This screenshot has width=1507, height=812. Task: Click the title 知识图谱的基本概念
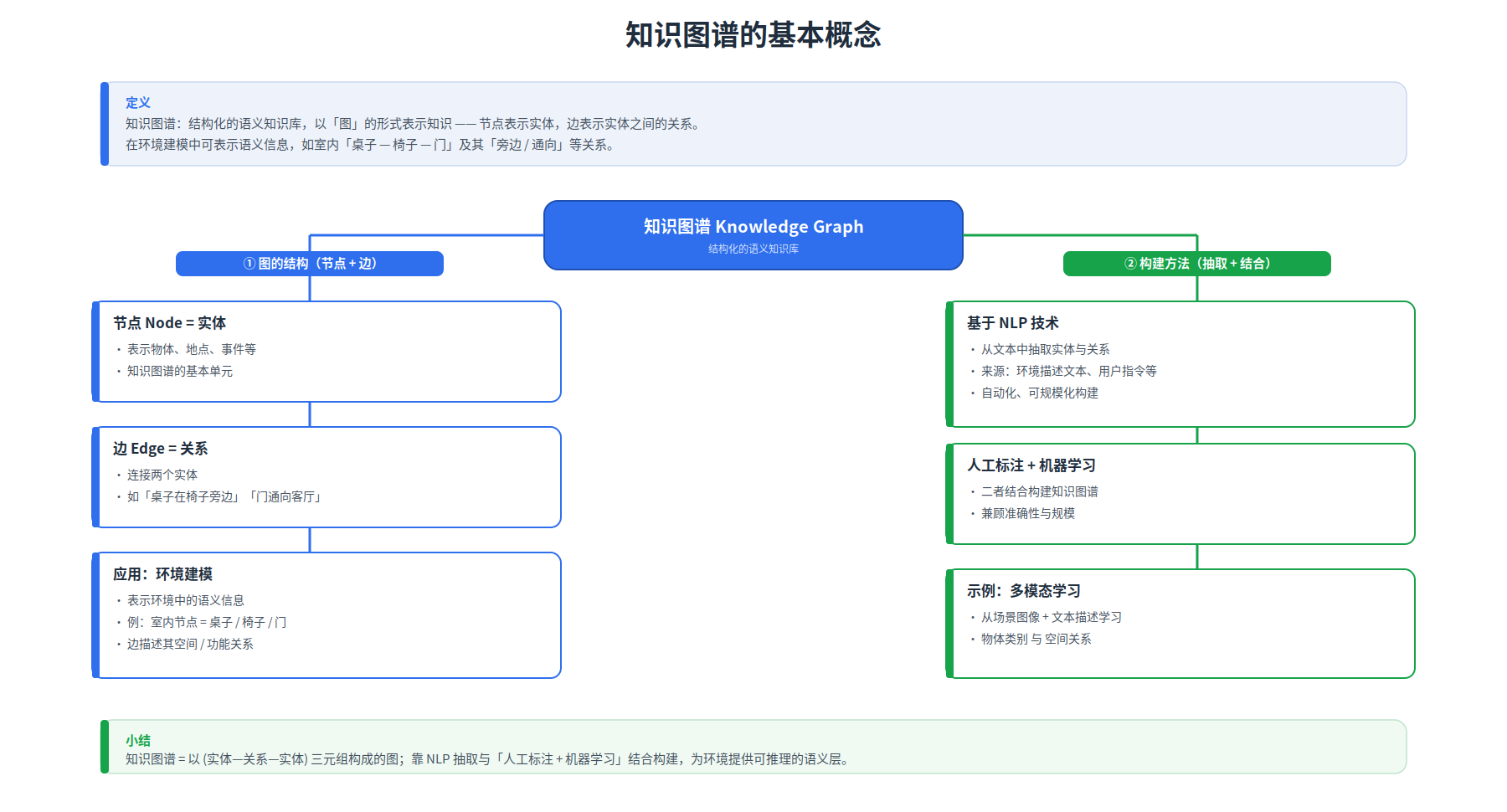tap(753, 35)
